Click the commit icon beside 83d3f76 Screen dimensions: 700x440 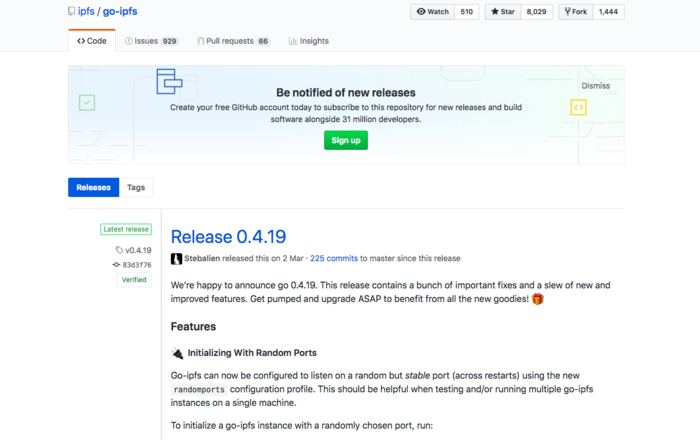pos(116,265)
